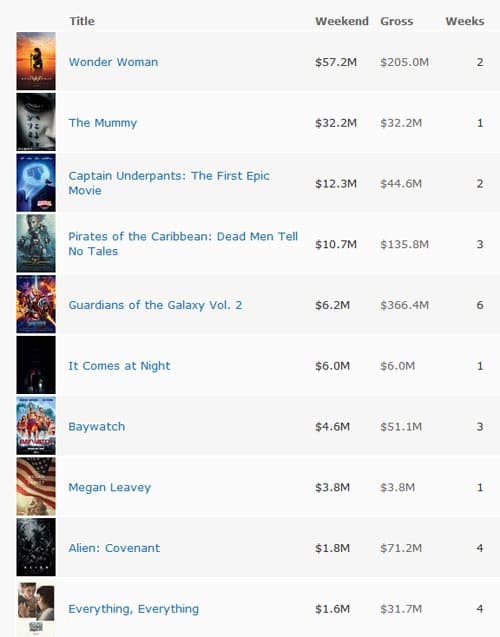Click the Megan Leavey flag poster
The image size is (500, 637).
click(x=36, y=486)
